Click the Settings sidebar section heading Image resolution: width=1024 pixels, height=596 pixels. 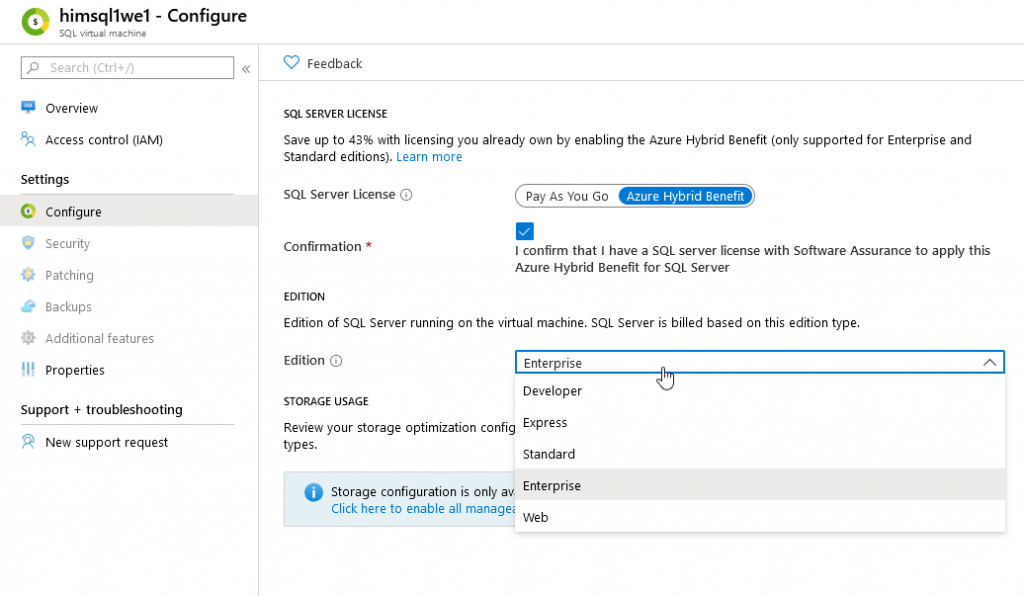[44, 179]
